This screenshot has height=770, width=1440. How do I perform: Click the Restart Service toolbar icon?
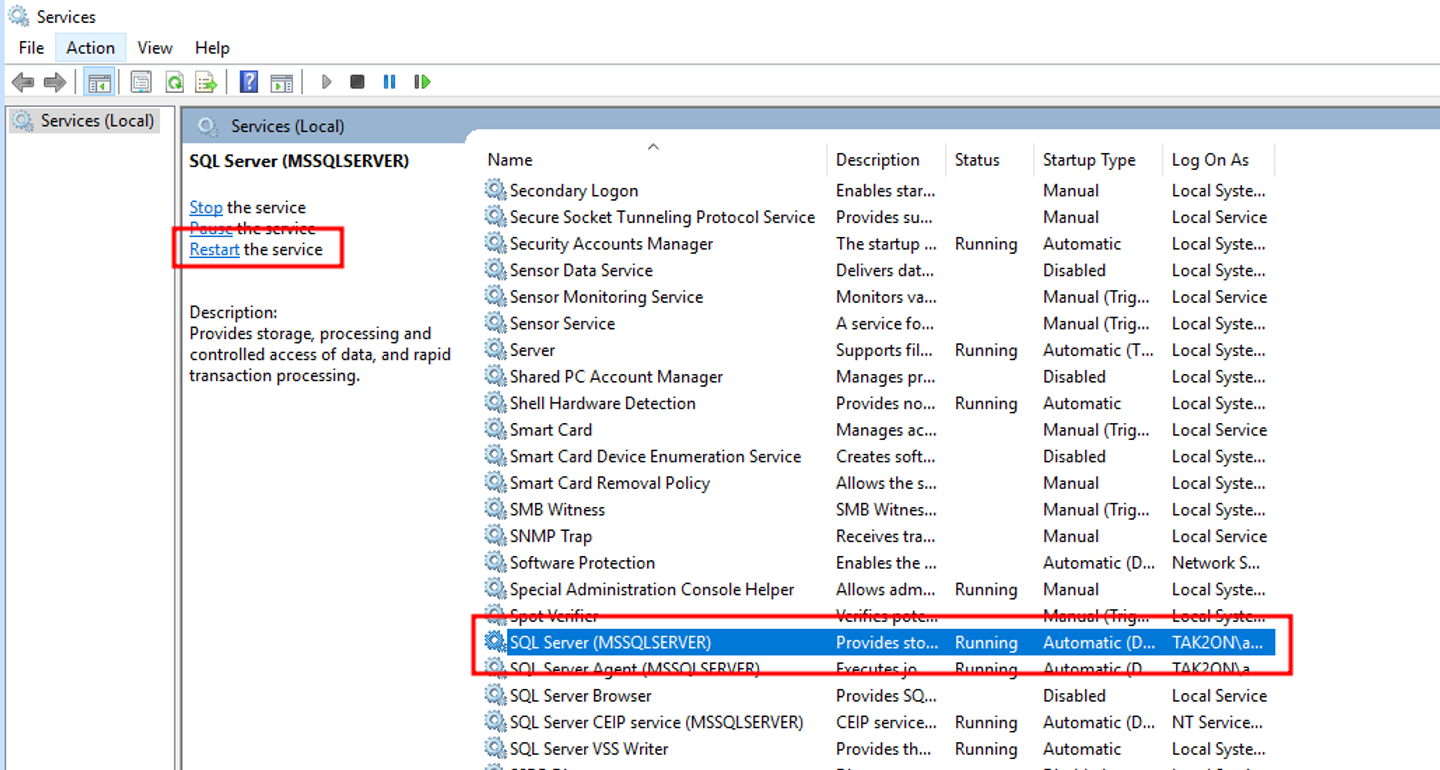tap(422, 82)
